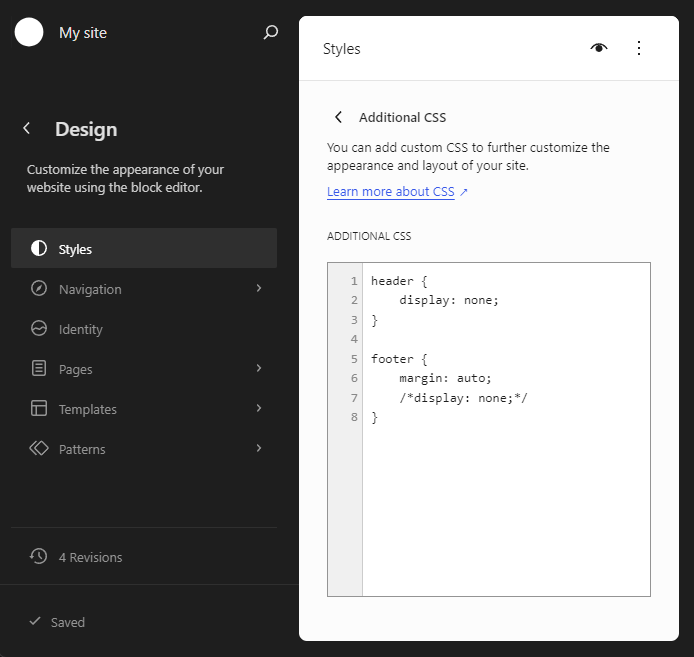Click the Styles half-circle icon
The height and width of the screenshot is (657, 694).
tap(39, 248)
